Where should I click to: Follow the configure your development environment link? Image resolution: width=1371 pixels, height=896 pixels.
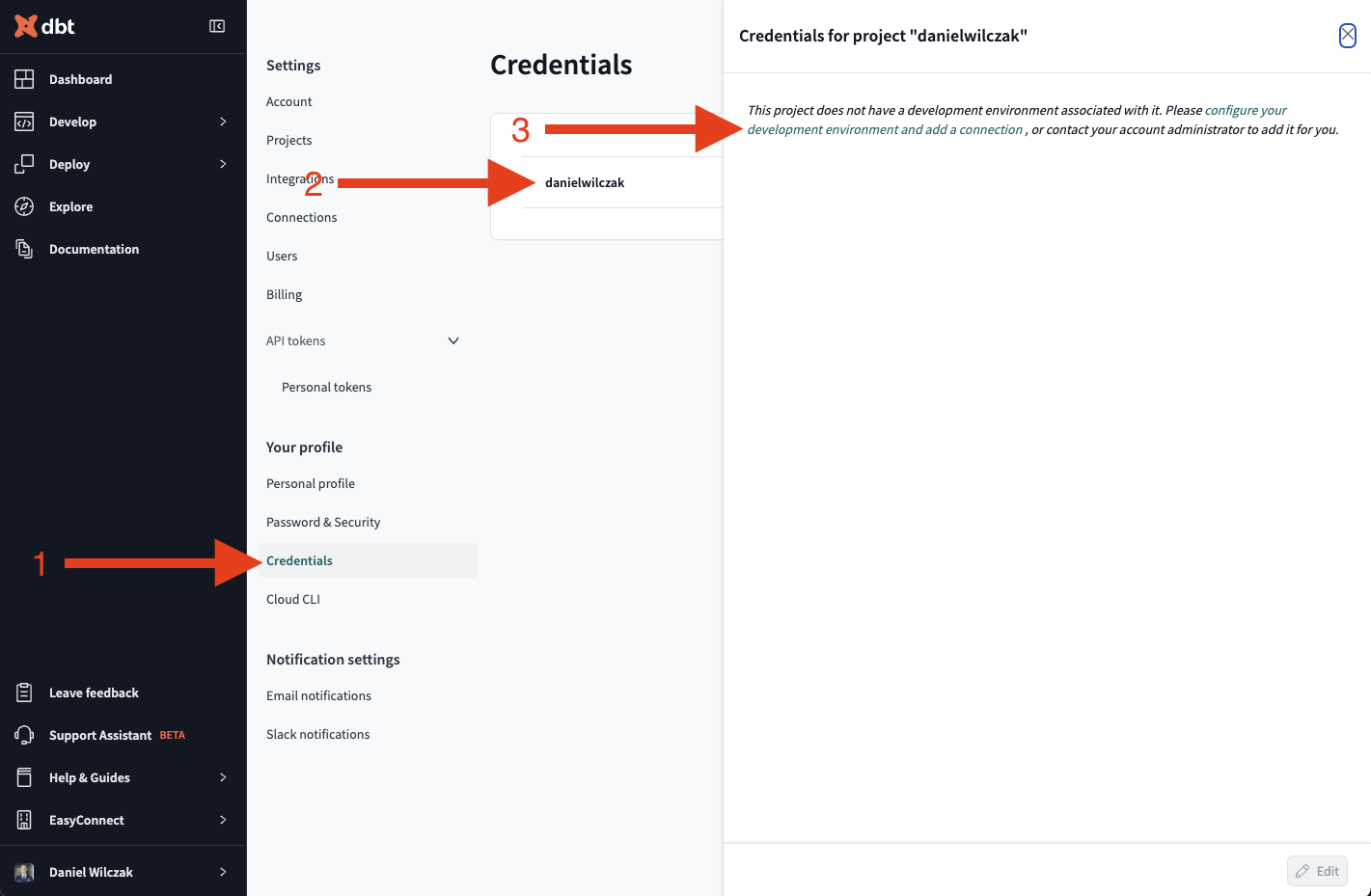[x=1017, y=120]
